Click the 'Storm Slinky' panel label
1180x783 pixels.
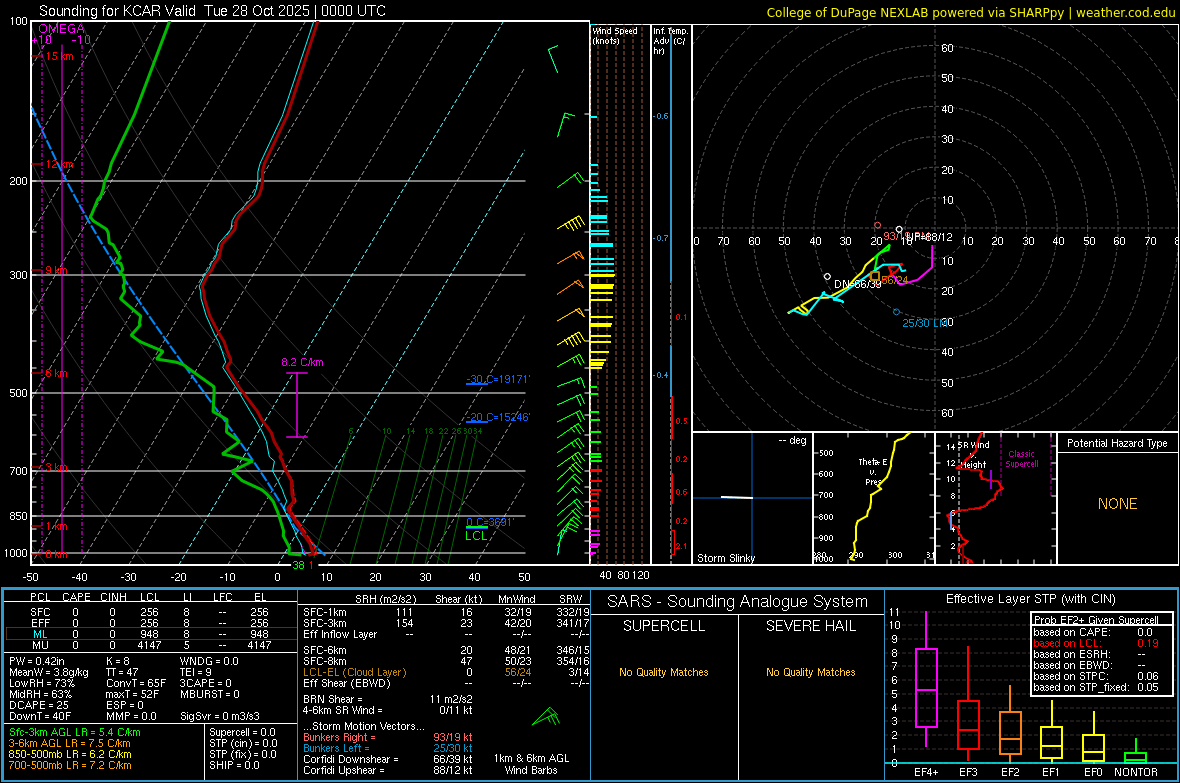tap(725, 558)
